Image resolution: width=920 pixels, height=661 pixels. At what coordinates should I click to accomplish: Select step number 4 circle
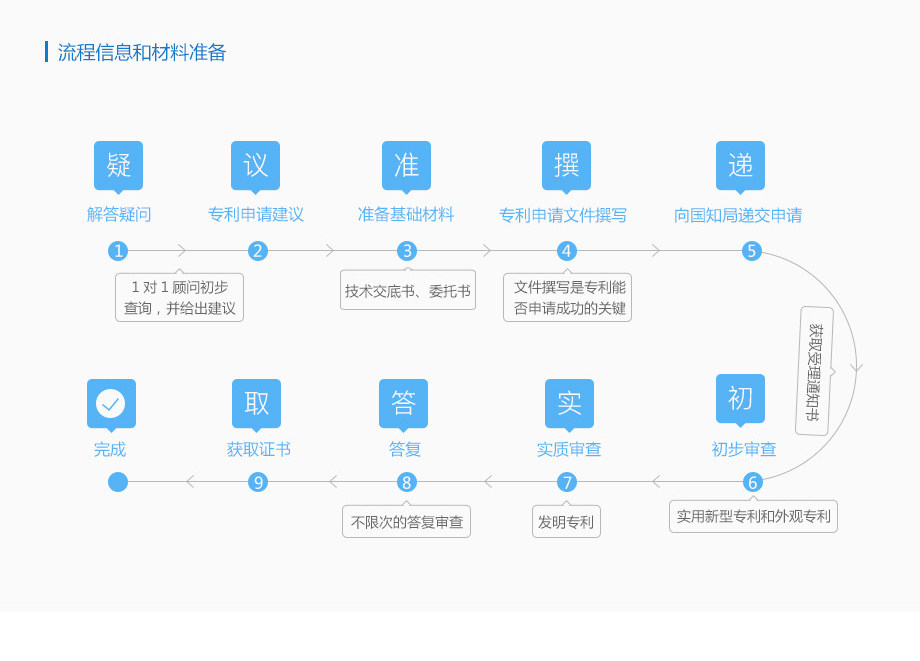point(567,251)
